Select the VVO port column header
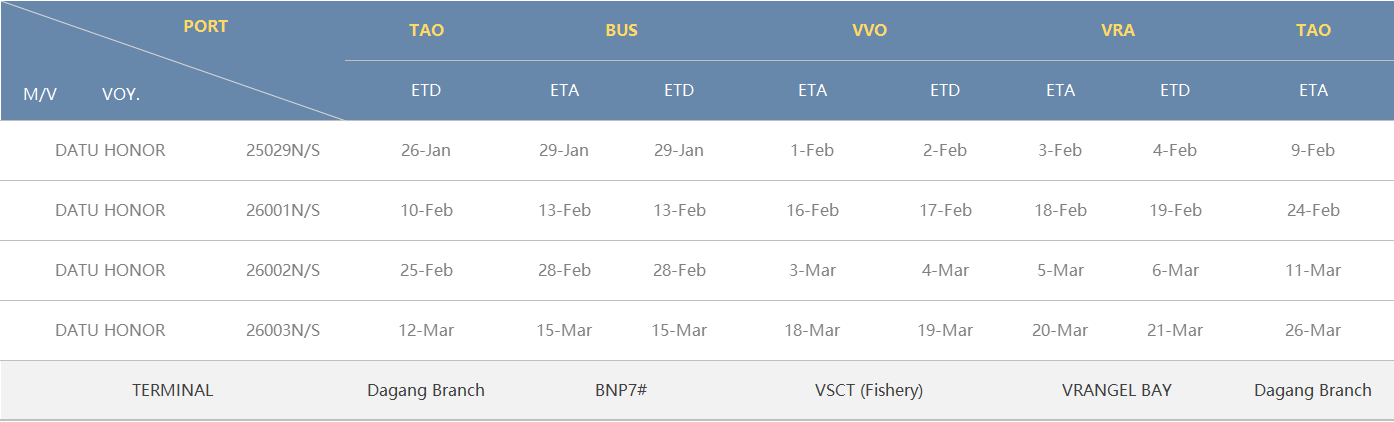Screen dimensions: 1394x422 click(x=869, y=31)
